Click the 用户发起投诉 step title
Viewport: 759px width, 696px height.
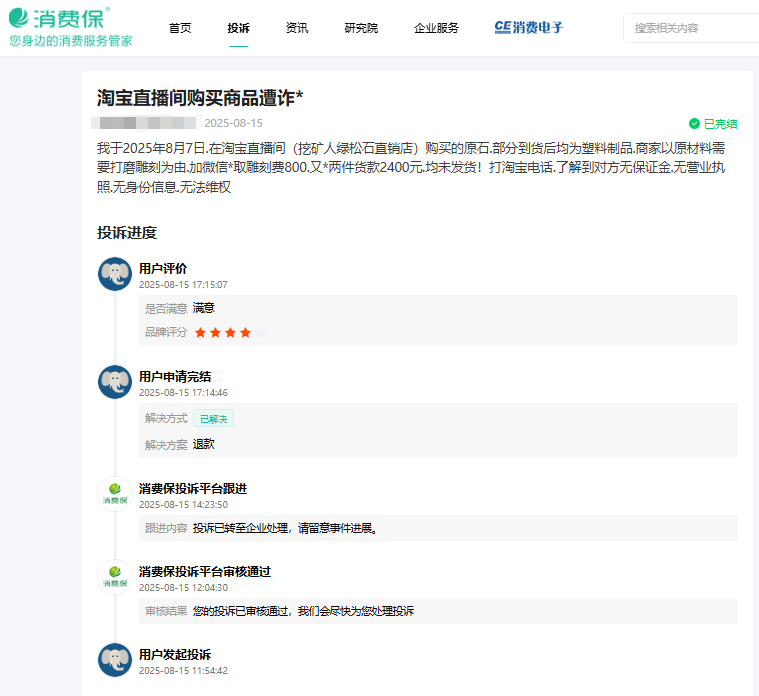tap(175, 654)
